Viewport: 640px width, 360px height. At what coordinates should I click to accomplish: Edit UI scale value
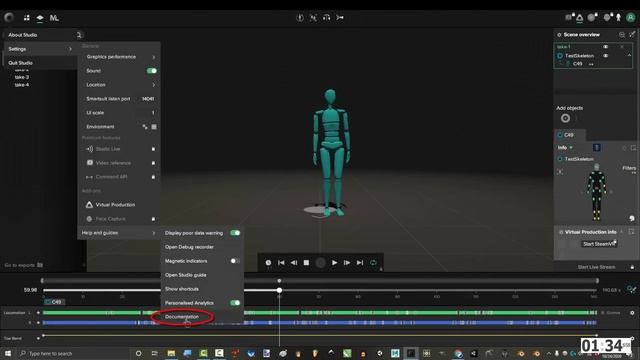pyautogui.click(x=153, y=113)
